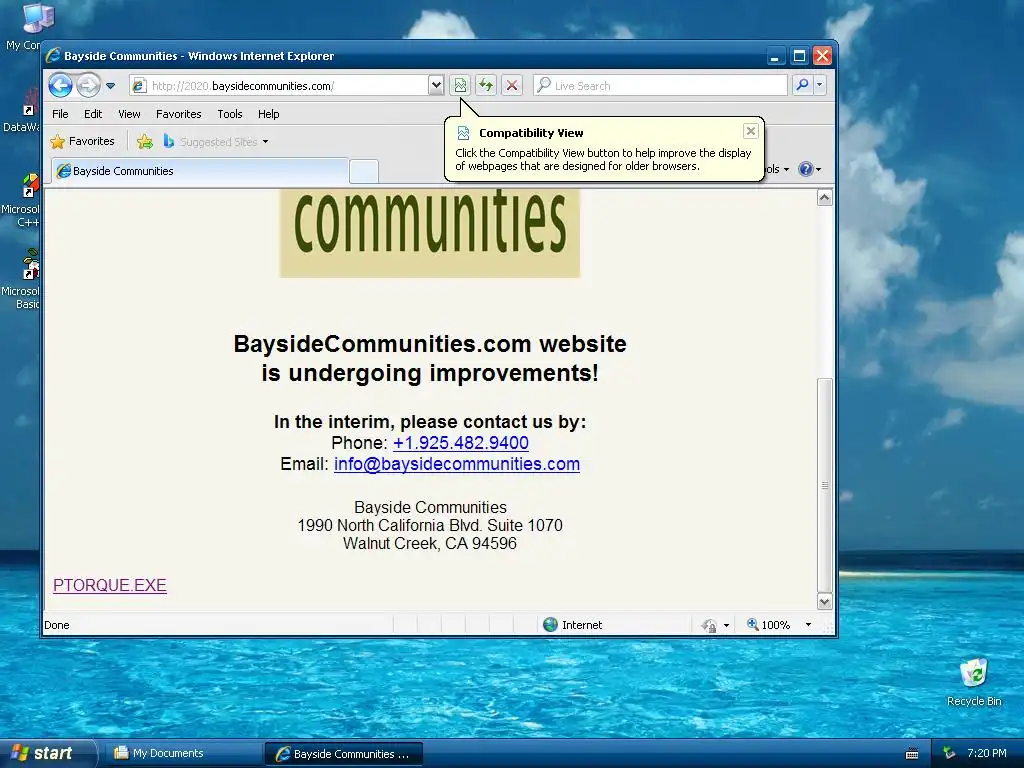
Task: Click the Help question mark icon
Action: point(806,169)
